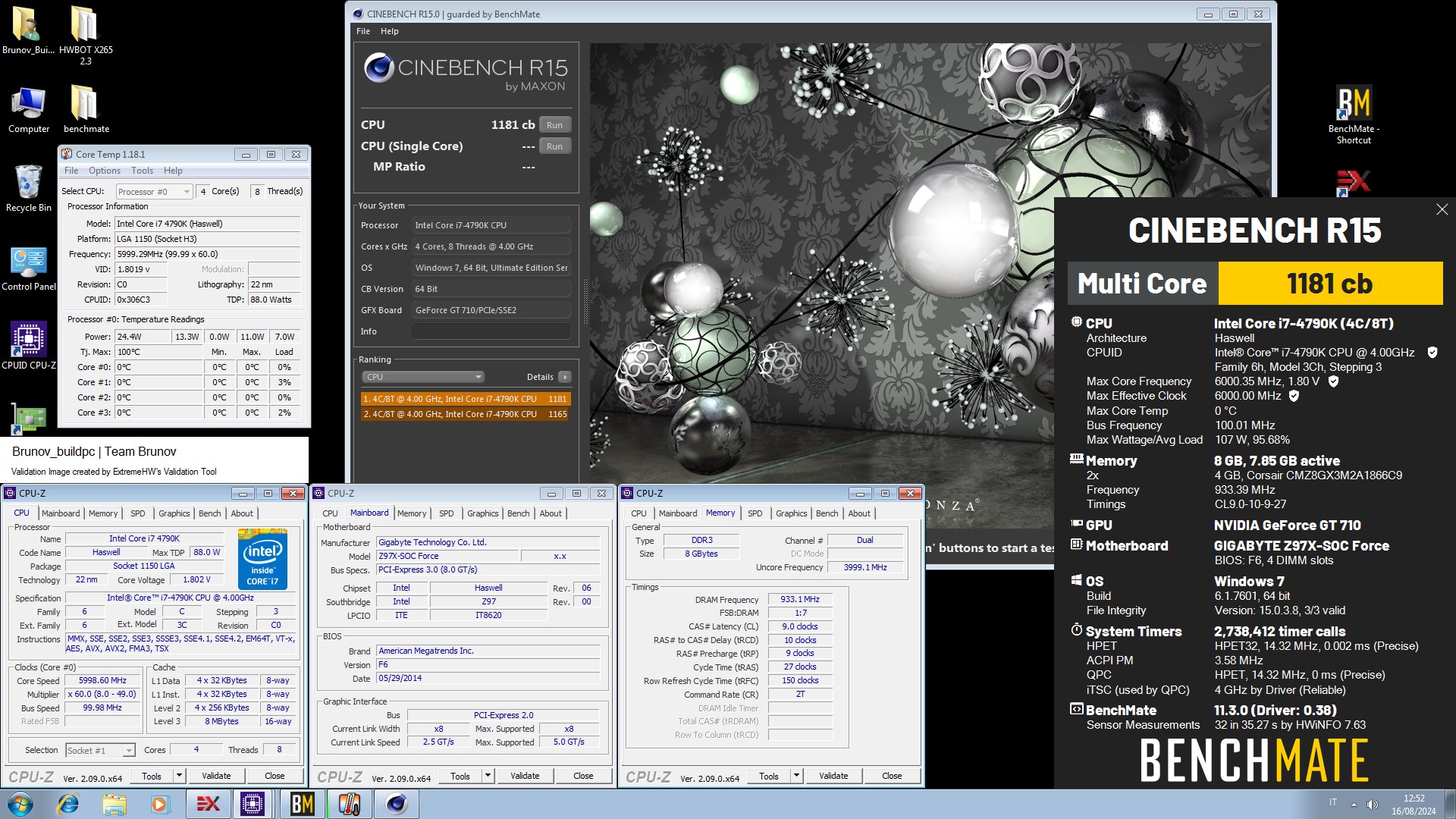Run the CPU (Single Core) test
The image size is (1456, 819).
[555, 146]
